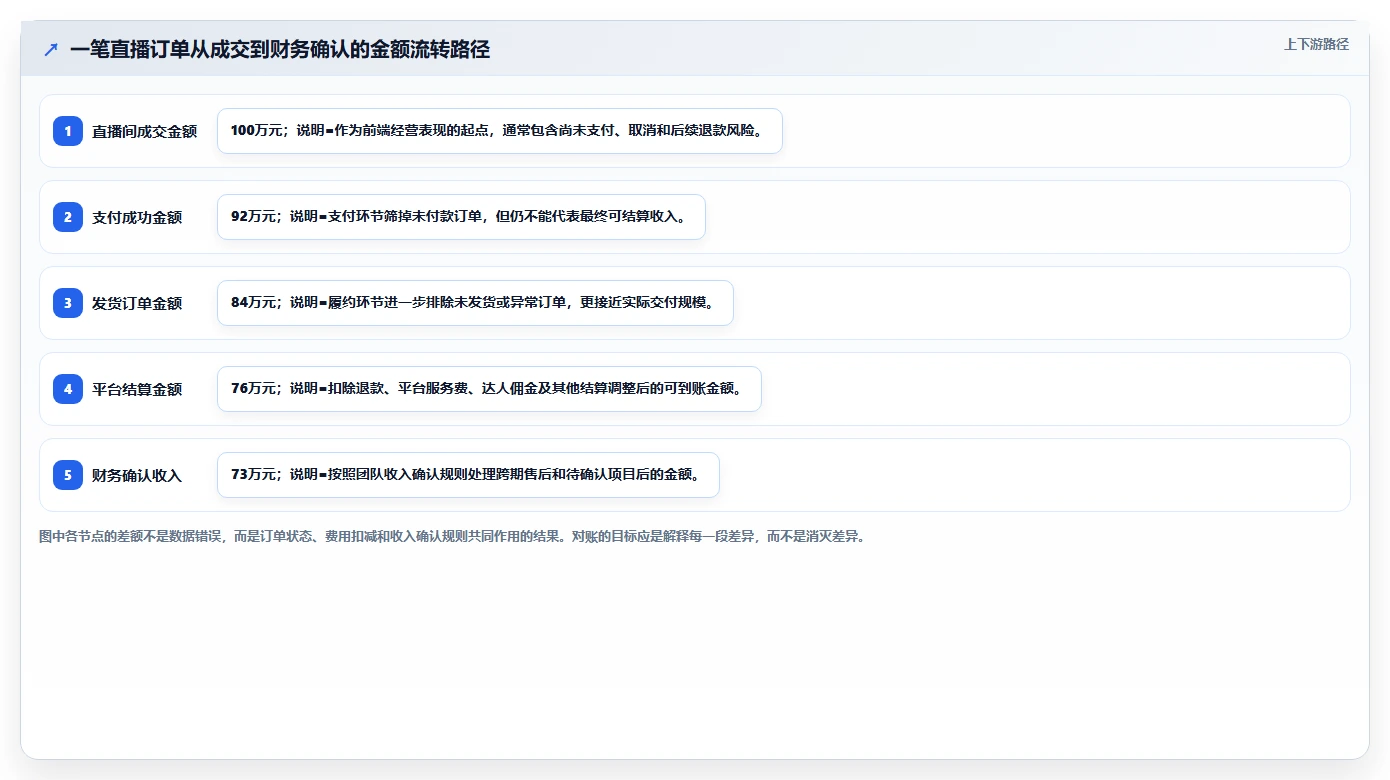The height and width of the screenshot is (780, 1390).
Task: Open the 100万元 description box
Action: 499,131
